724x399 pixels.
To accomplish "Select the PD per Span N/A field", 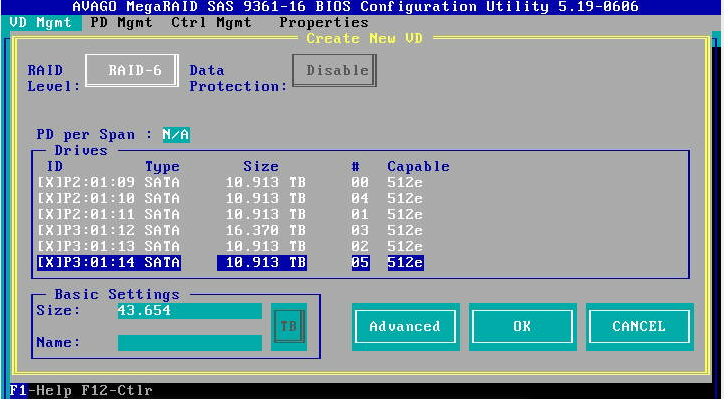I will [176, 135].
